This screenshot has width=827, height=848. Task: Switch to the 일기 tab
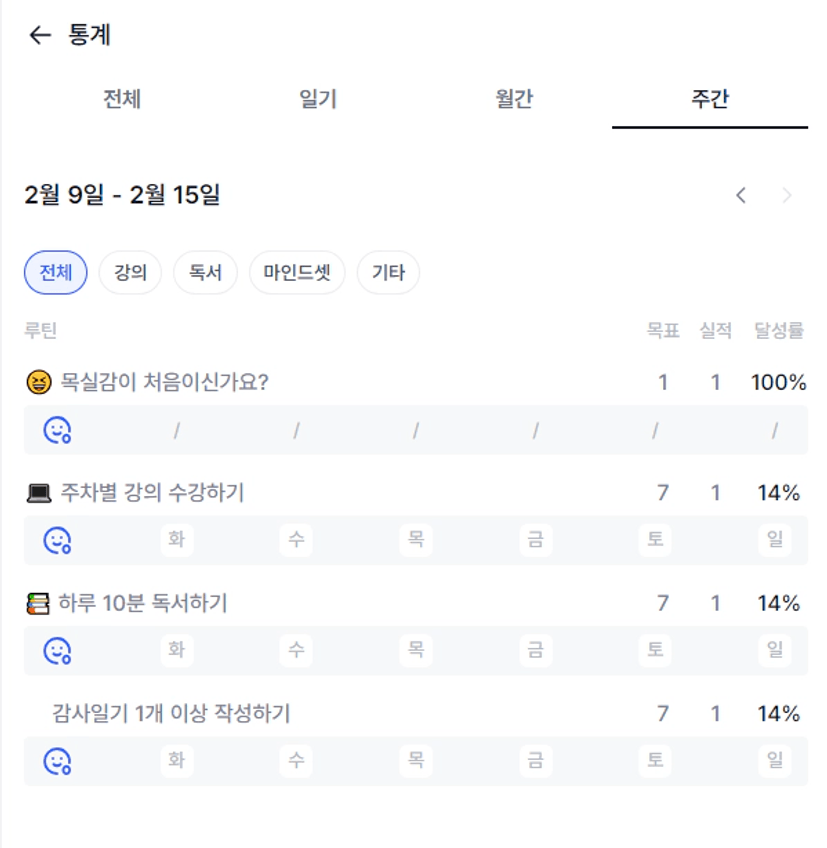click(x=318, y=99)
